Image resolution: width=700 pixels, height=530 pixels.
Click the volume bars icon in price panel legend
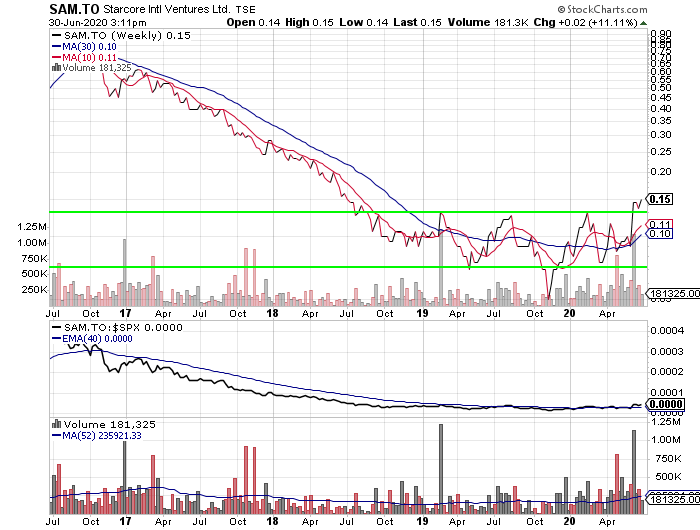click(x=56, y=67)
